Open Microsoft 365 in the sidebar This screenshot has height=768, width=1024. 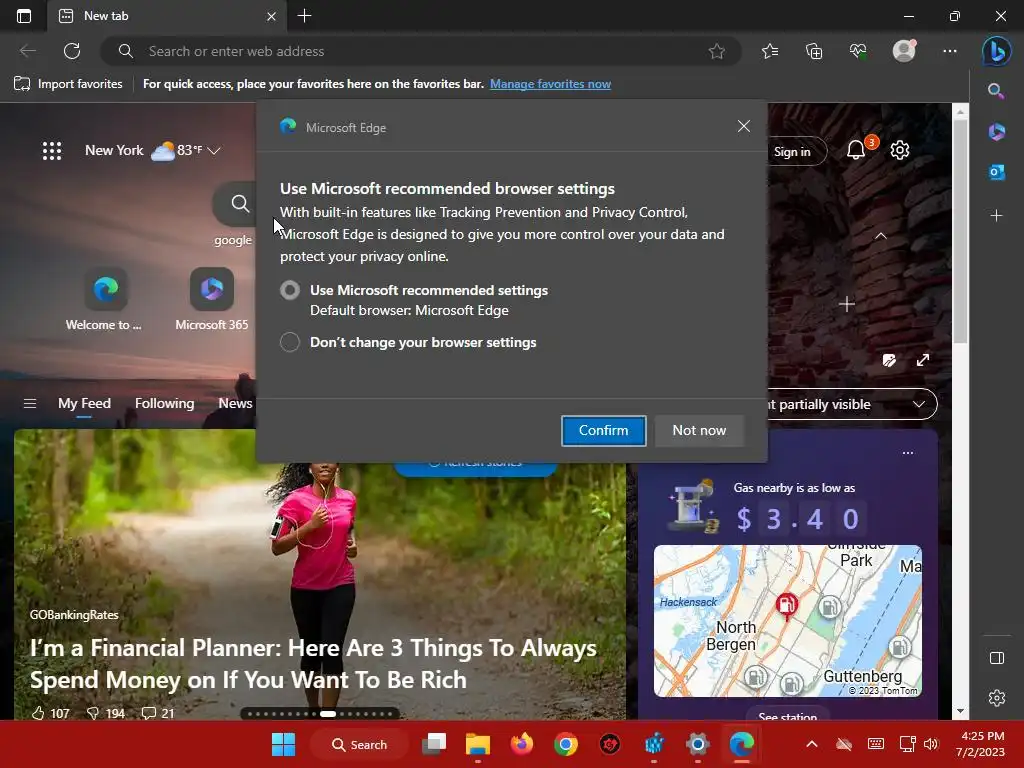pyautogui.click(x=996, y=132)
